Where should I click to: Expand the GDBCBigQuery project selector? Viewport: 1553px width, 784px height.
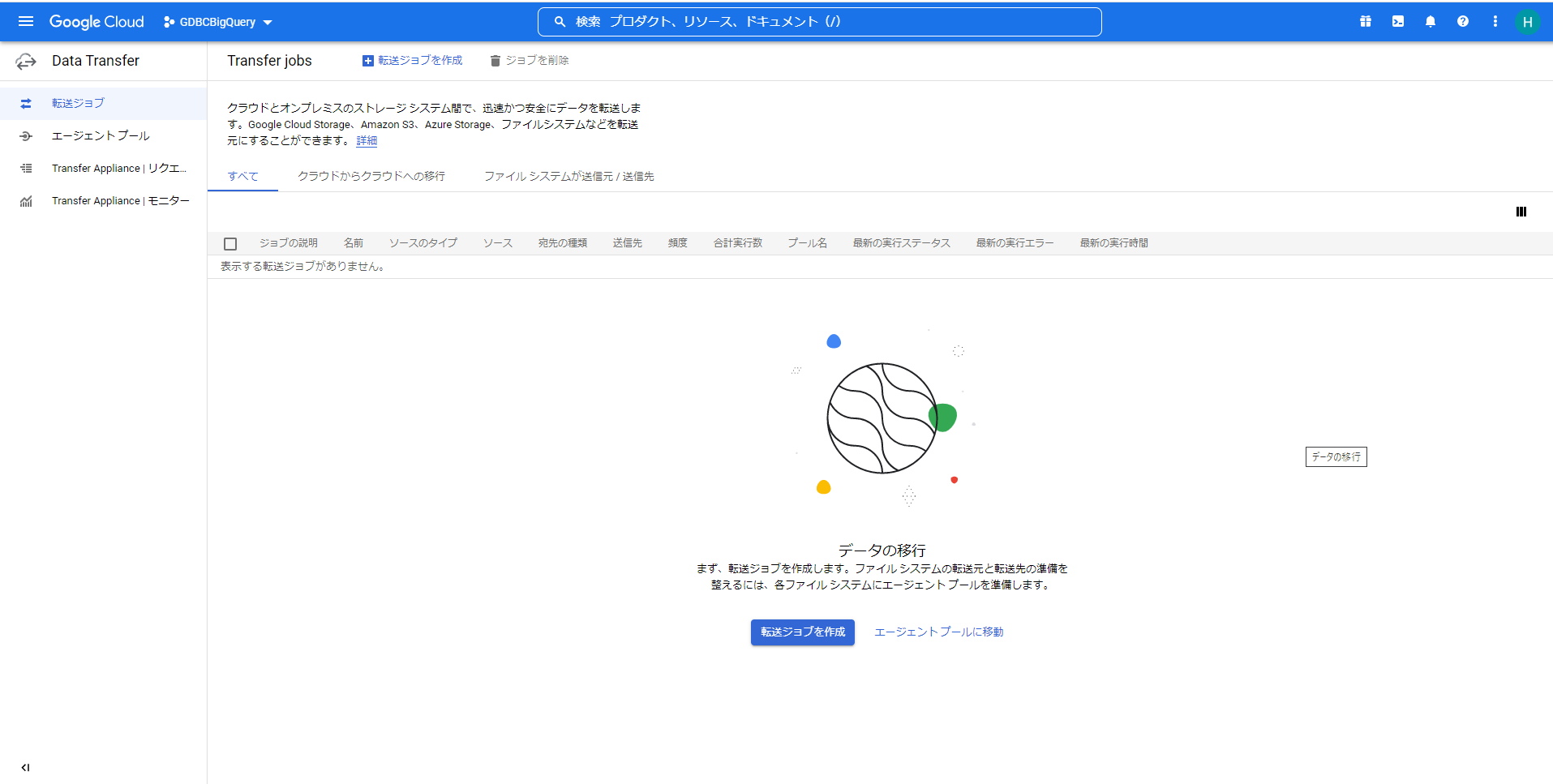(218, 22)
